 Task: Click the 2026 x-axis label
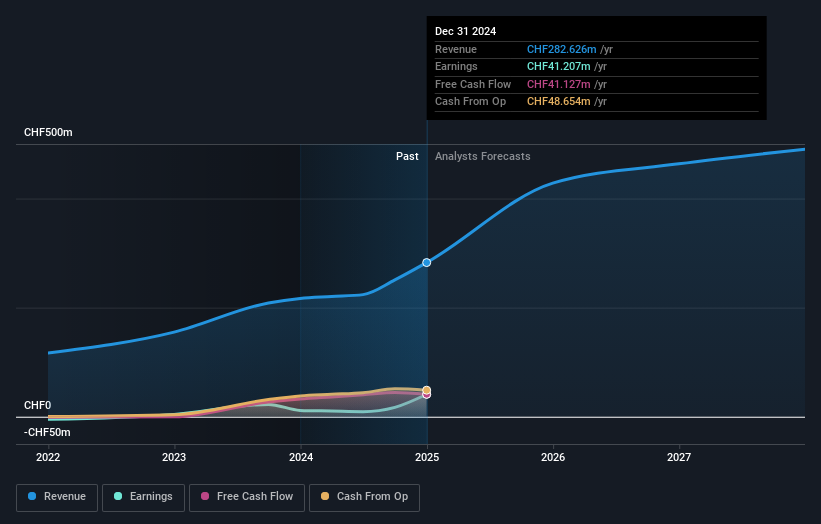(553, 457)
